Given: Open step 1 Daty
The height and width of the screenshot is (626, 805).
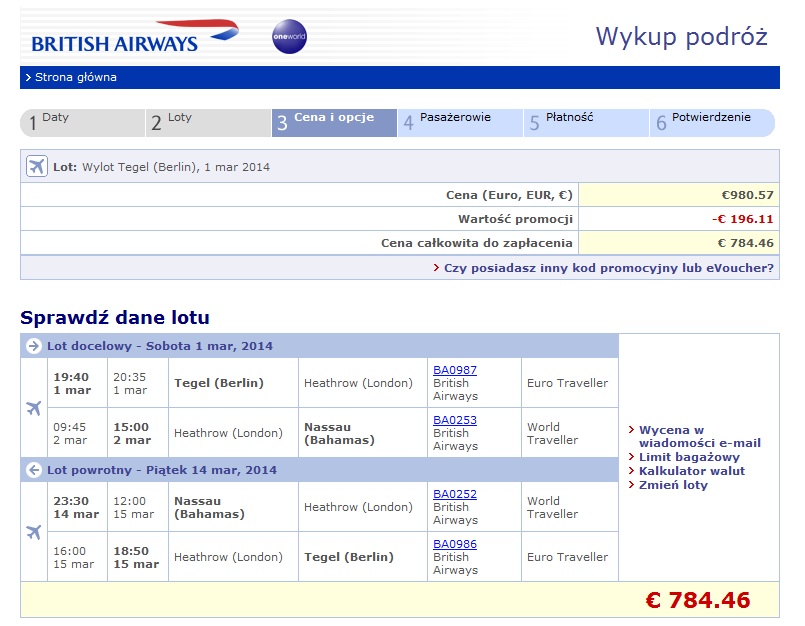Looking at the screenshot, I should [x=83, y=123].
